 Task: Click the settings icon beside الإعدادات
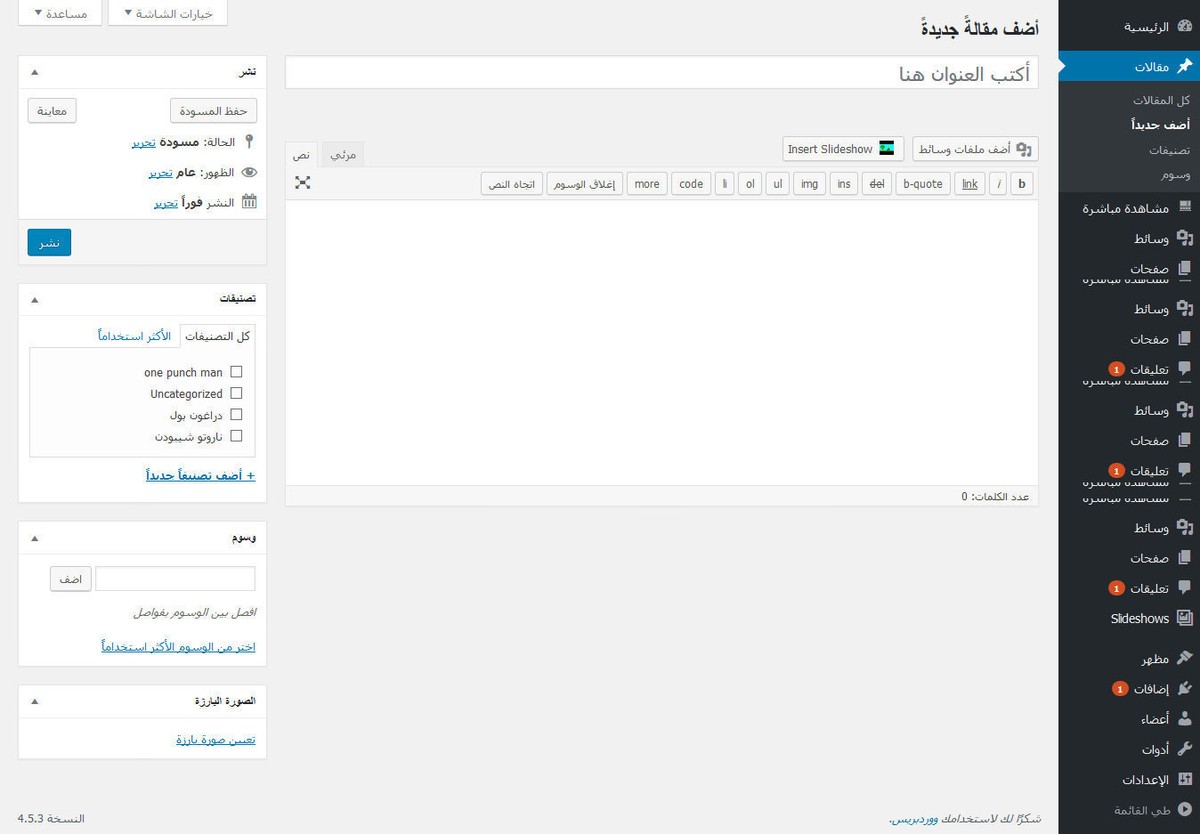(1185, 779)
